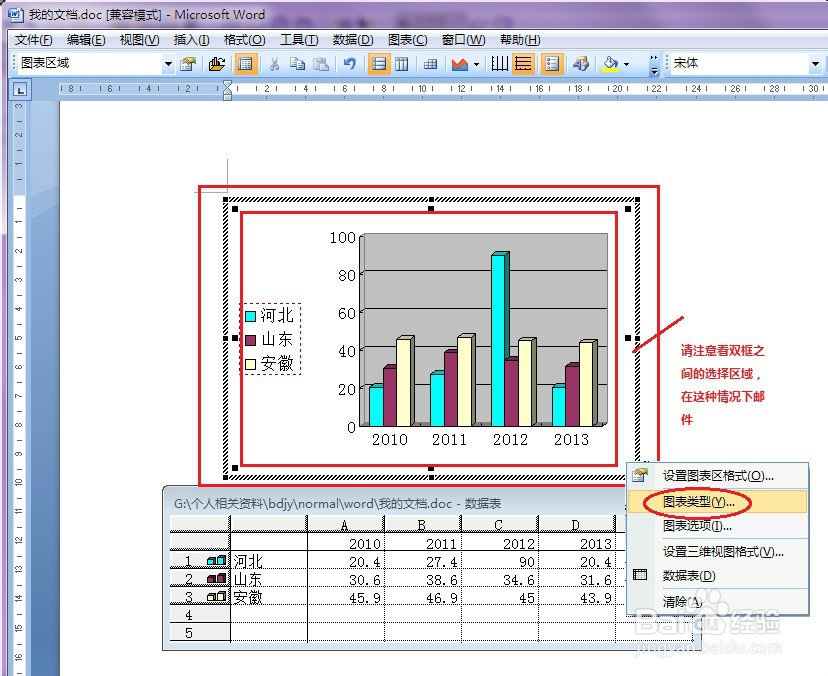Screen dimensions: 828x676
Task: Click the Undo arrow icon
Action: tap(349, 64)
